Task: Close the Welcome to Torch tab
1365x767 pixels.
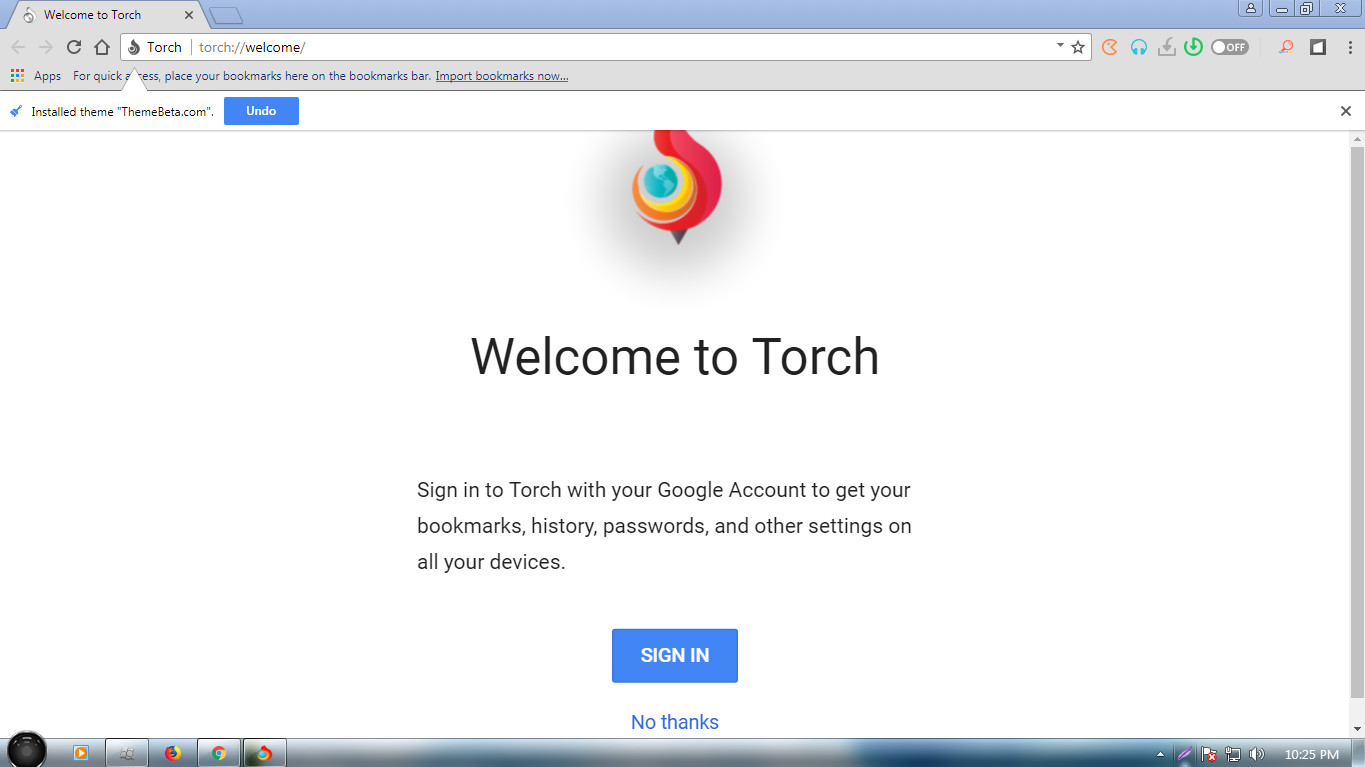Action: [x=189, y=15]
